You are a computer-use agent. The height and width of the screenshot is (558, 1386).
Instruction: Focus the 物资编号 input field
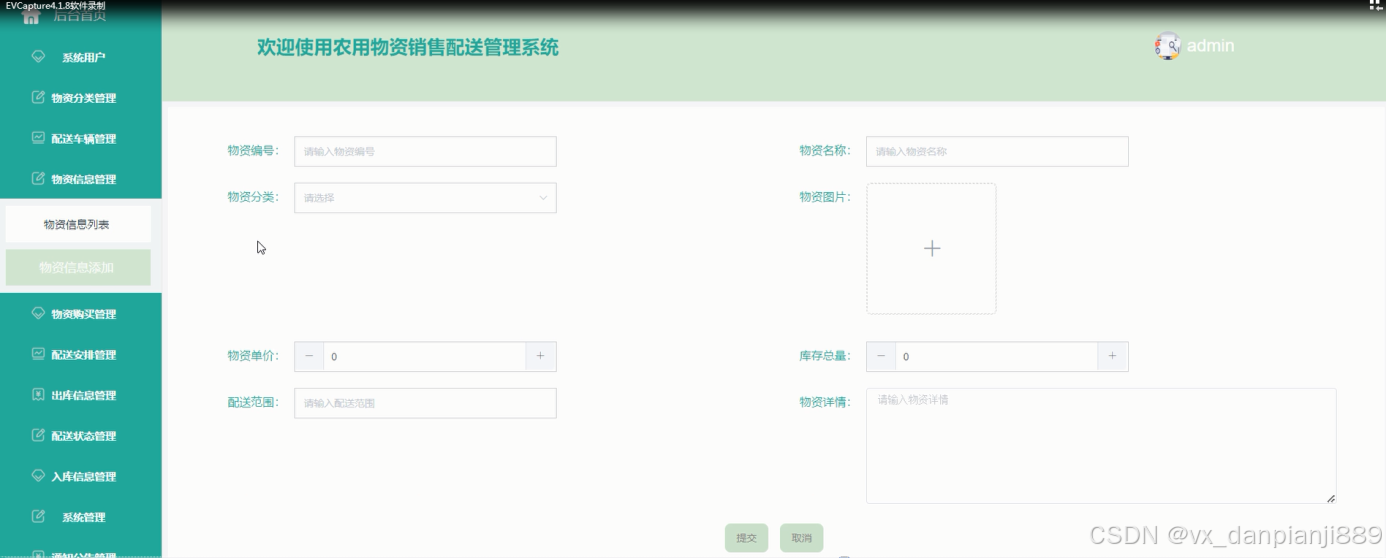click(x=425, y=151)
